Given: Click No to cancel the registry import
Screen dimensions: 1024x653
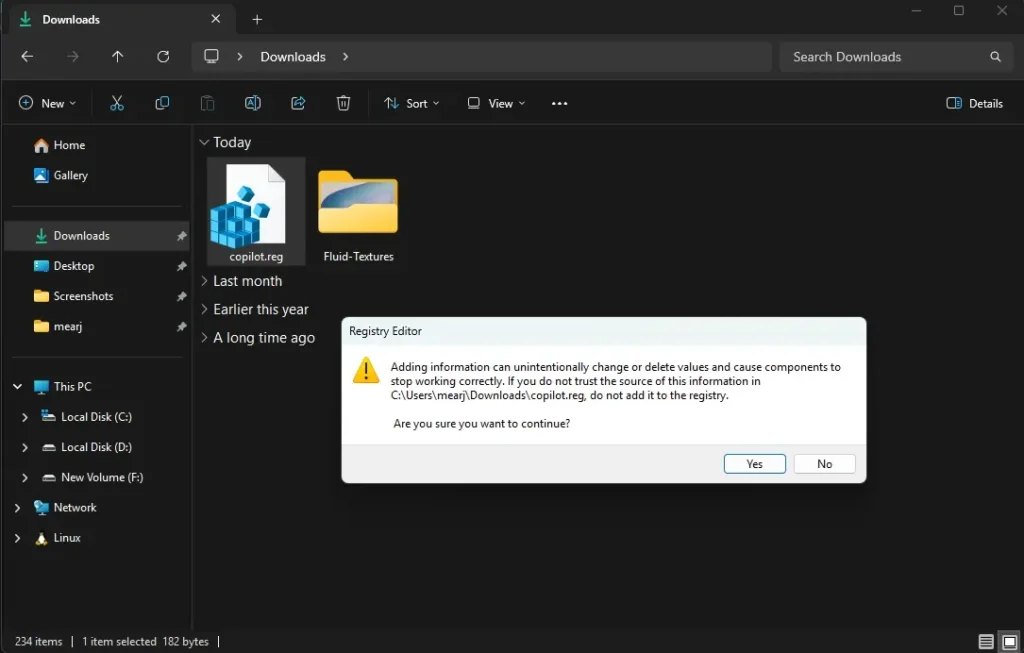Looking at the screenshot, I should click(x=824, y=463).
